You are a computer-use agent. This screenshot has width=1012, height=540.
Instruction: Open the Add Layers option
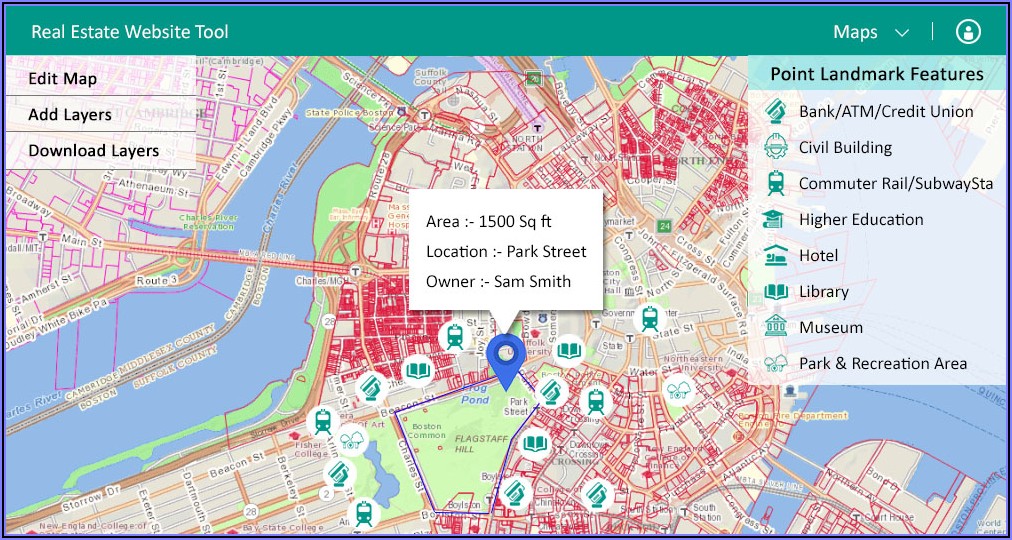coord(70,114)
